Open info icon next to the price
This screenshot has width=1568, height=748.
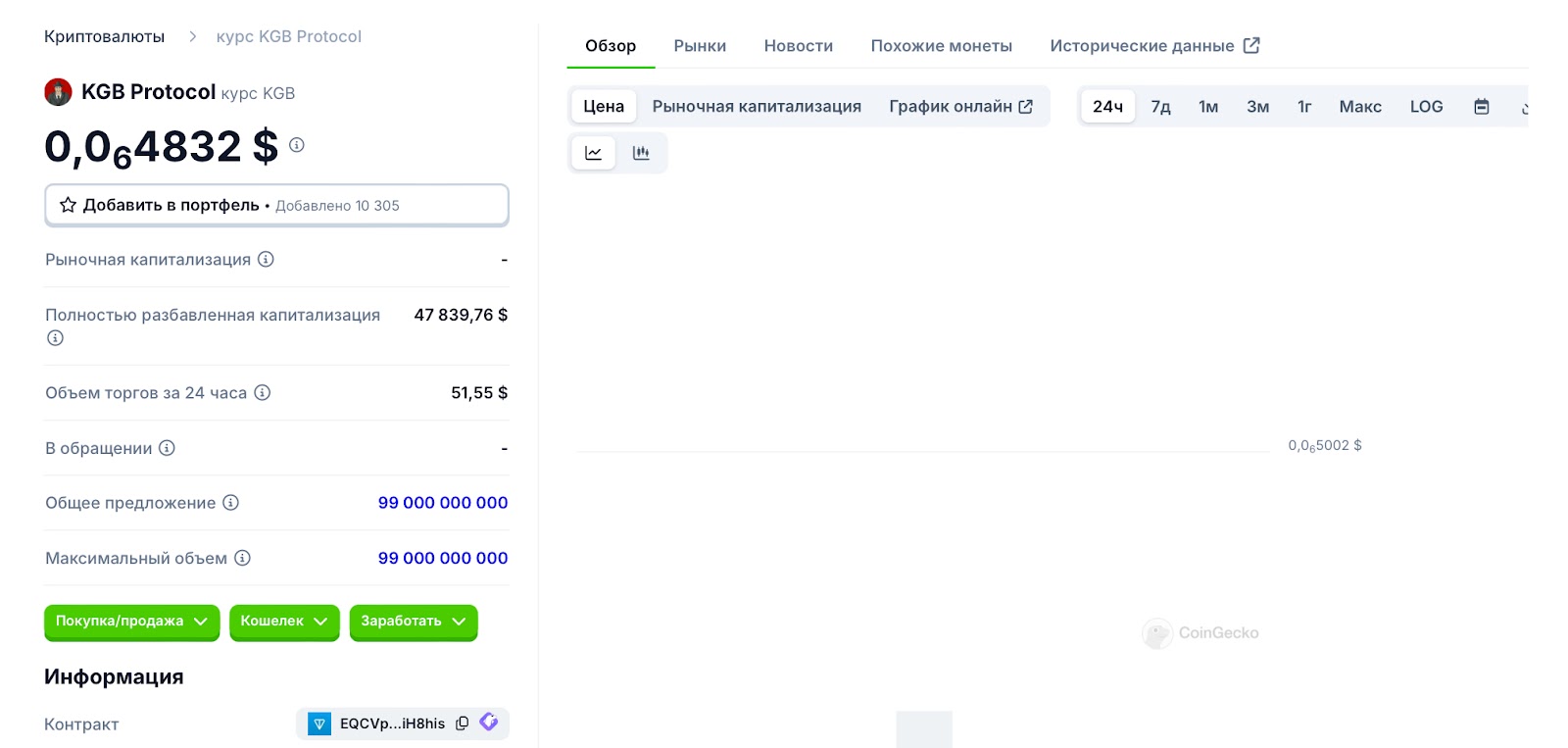(x=297, y=145)
